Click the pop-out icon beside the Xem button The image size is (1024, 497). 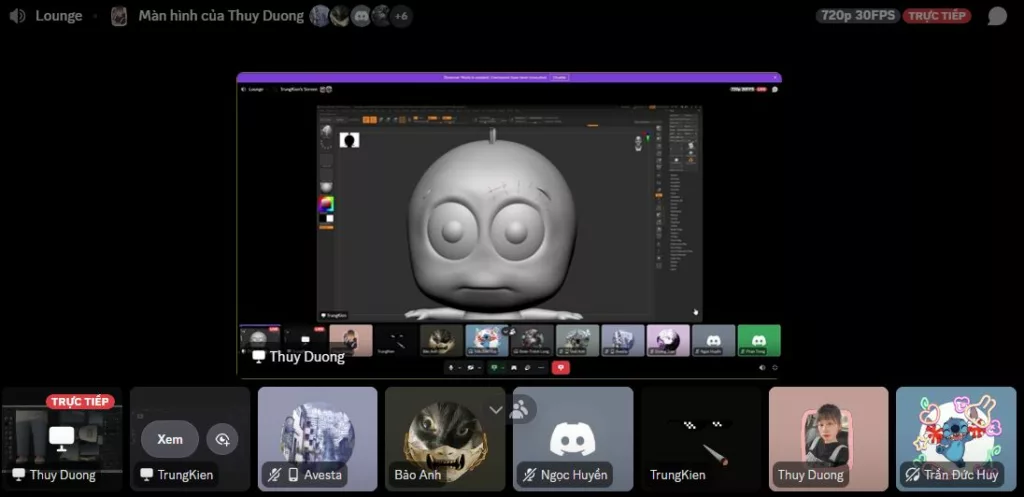[x=222, y=439]
